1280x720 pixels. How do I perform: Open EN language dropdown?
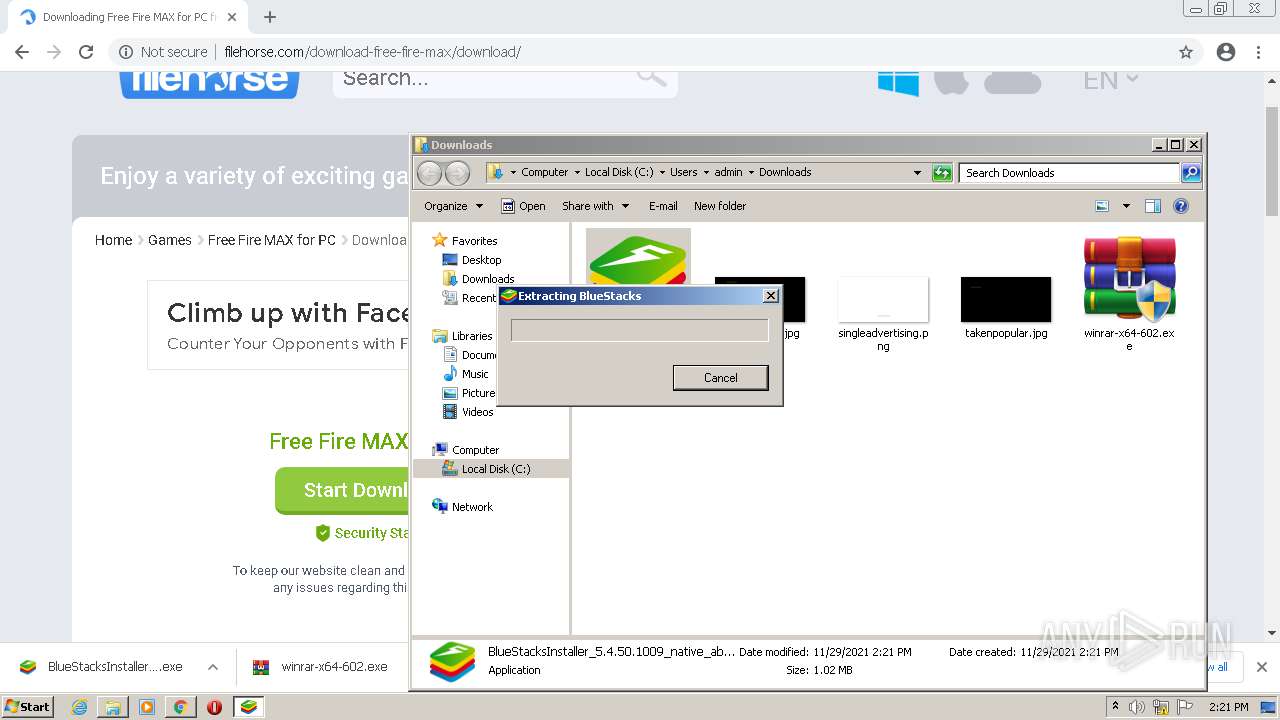point(1111,80)
